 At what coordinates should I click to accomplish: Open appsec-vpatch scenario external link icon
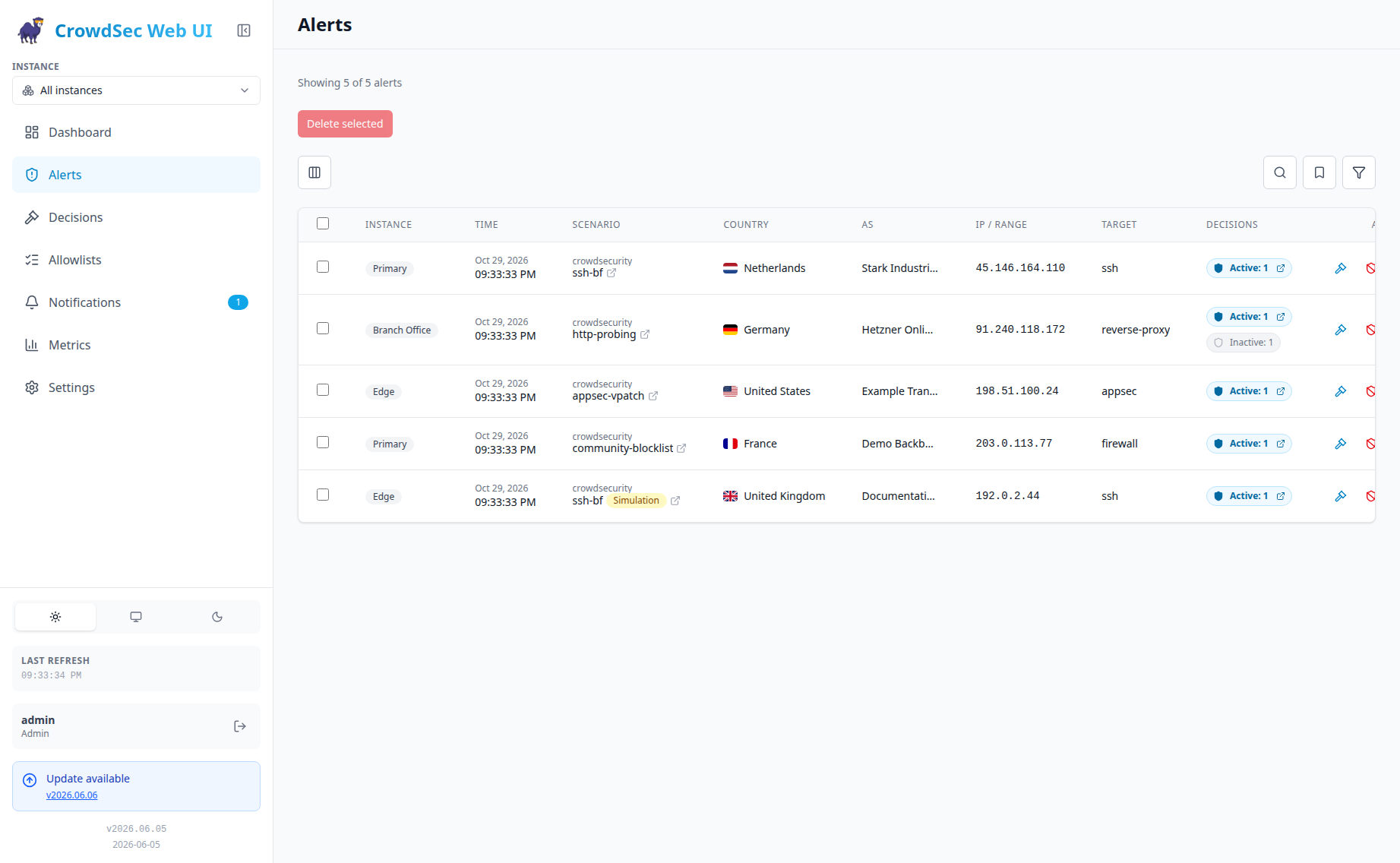[x=653, y=396]
